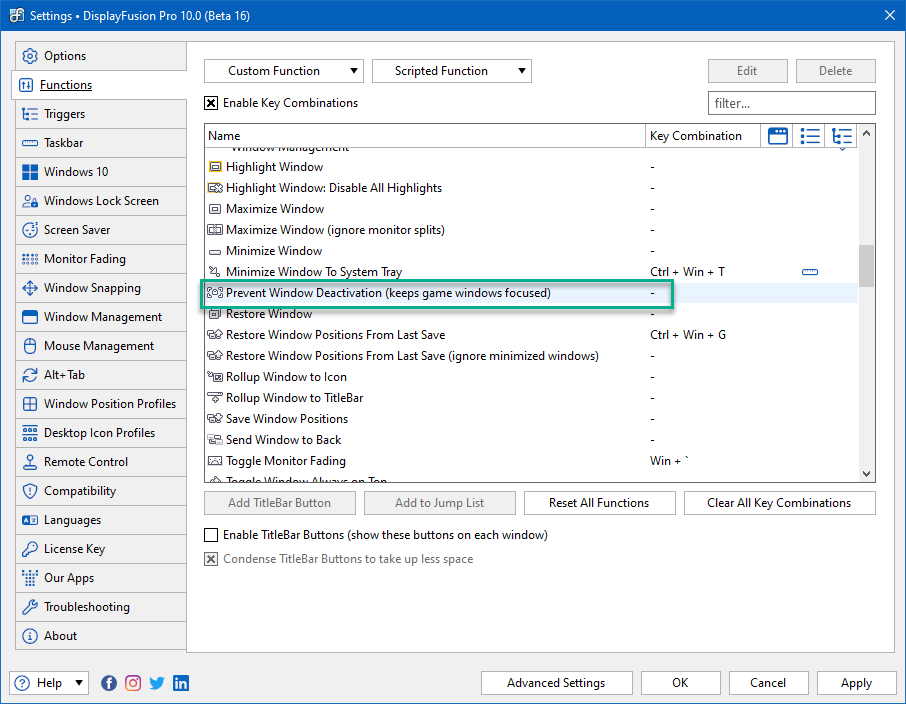Toggle Condense TitleBar Buttons checkbox
906x704 pixels.
(211, 559)
